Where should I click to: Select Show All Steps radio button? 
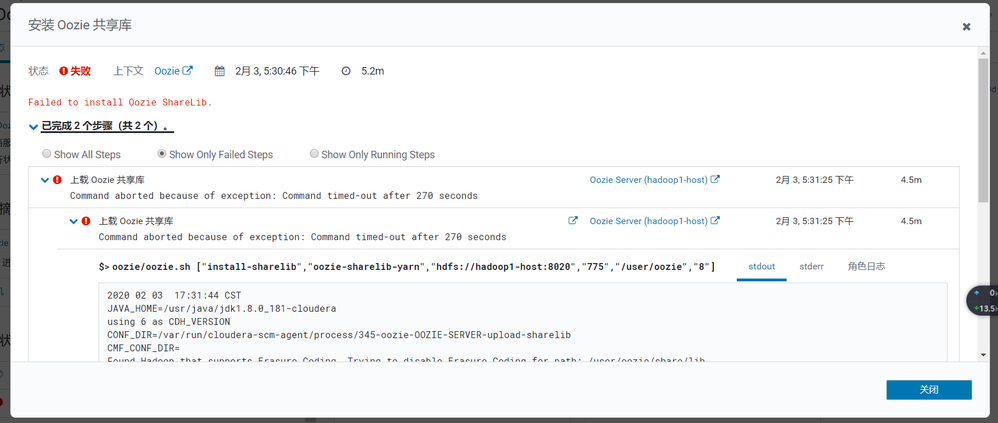(x=46, y=154)
